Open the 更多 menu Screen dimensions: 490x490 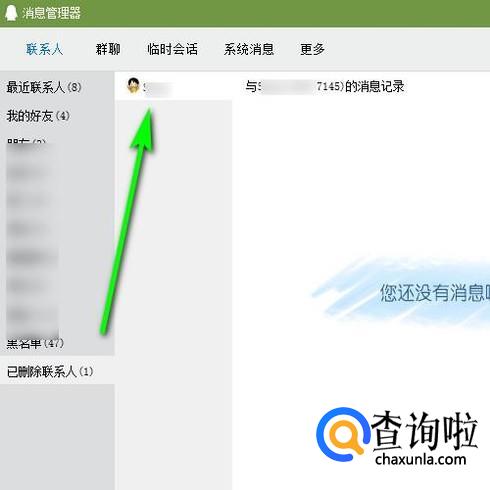pos(312,49)
